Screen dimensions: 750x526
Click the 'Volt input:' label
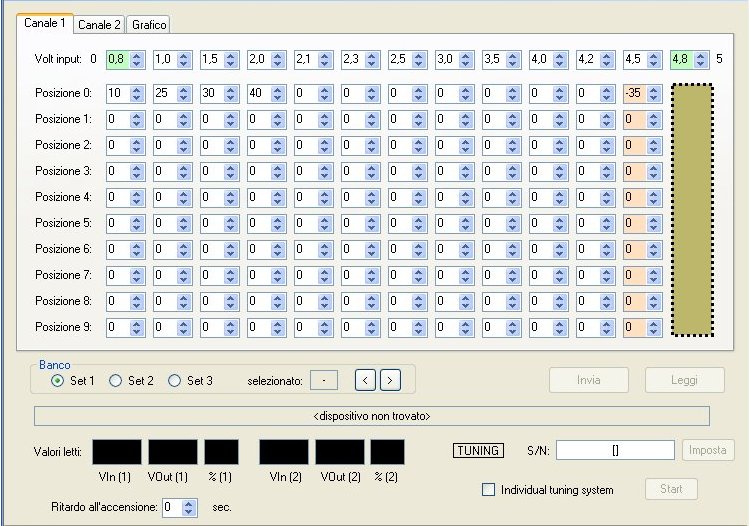(x=58, y=59)
